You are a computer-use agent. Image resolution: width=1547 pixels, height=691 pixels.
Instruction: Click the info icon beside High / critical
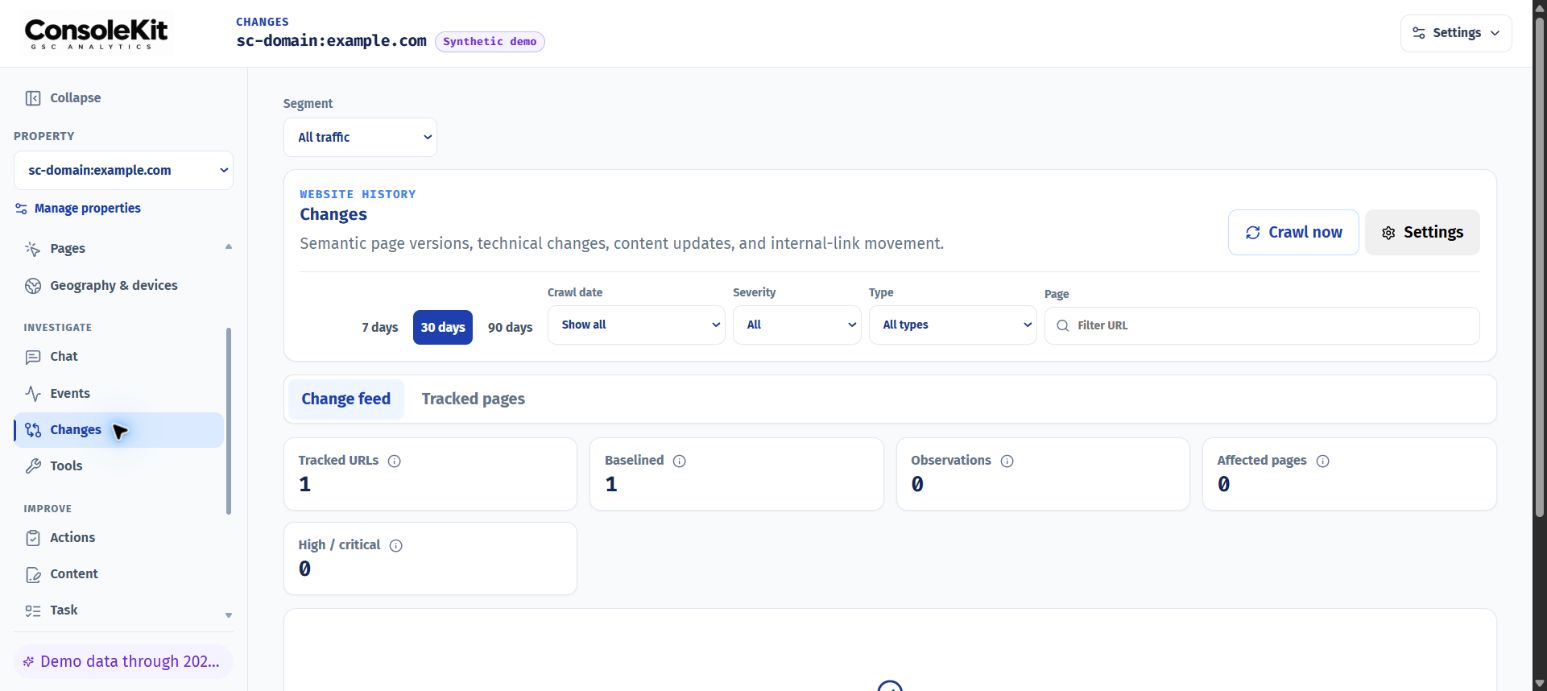[x=396, y=546]
